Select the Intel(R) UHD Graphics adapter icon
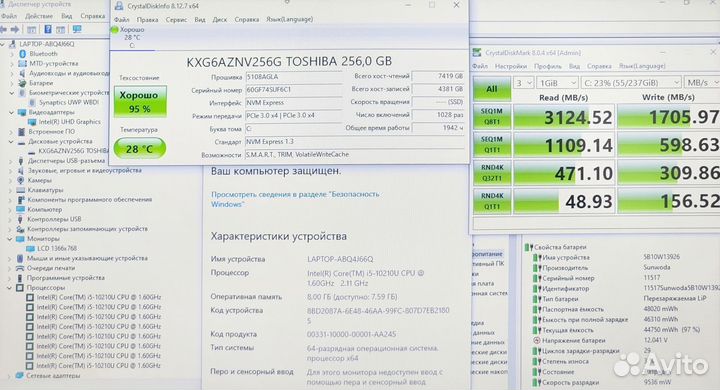Screen dimensions: 720x390 32,122
